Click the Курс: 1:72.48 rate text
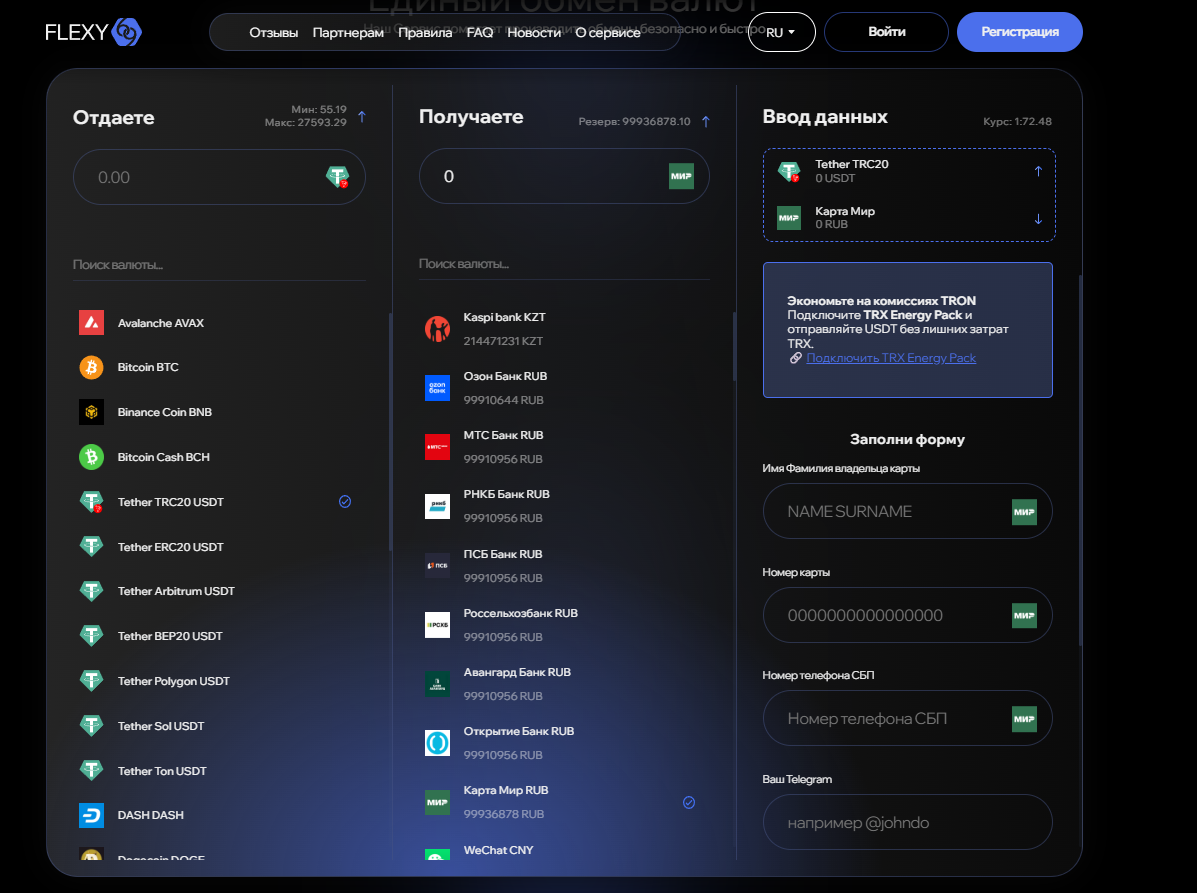The width and height of the screenshot is (1197, 893). tap(1018, 121)
